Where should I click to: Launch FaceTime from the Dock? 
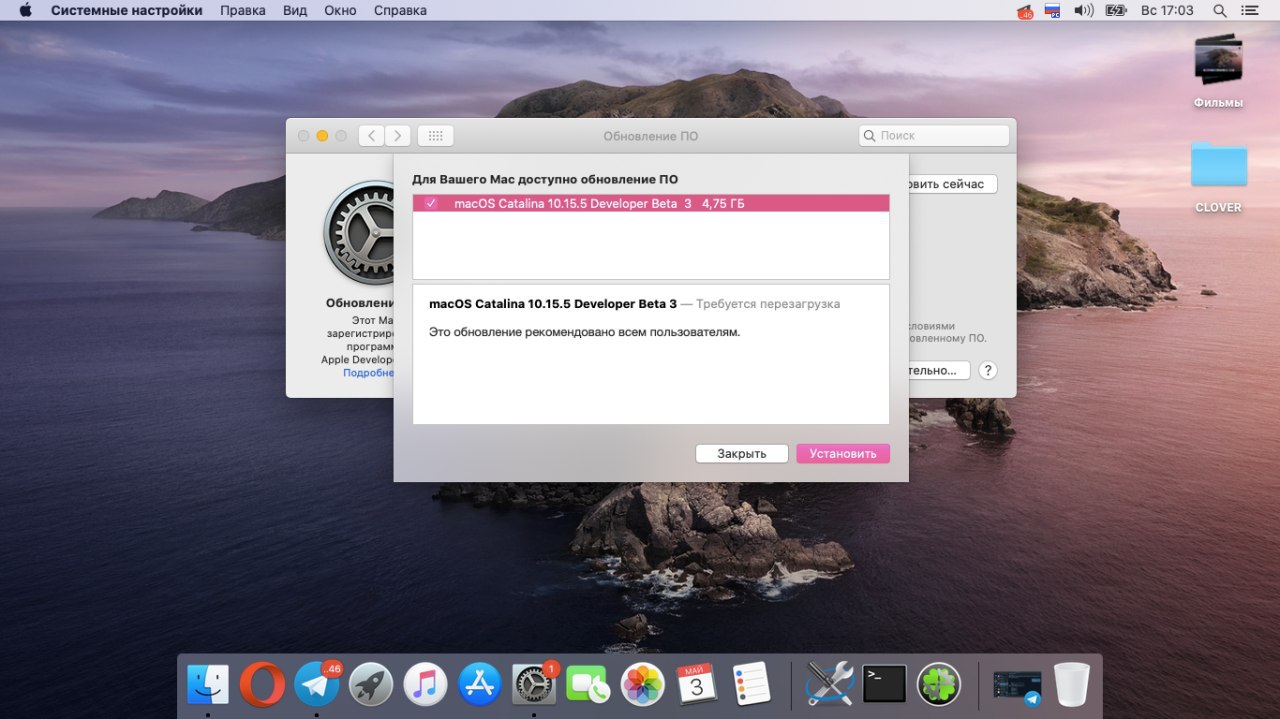[588, 685]
